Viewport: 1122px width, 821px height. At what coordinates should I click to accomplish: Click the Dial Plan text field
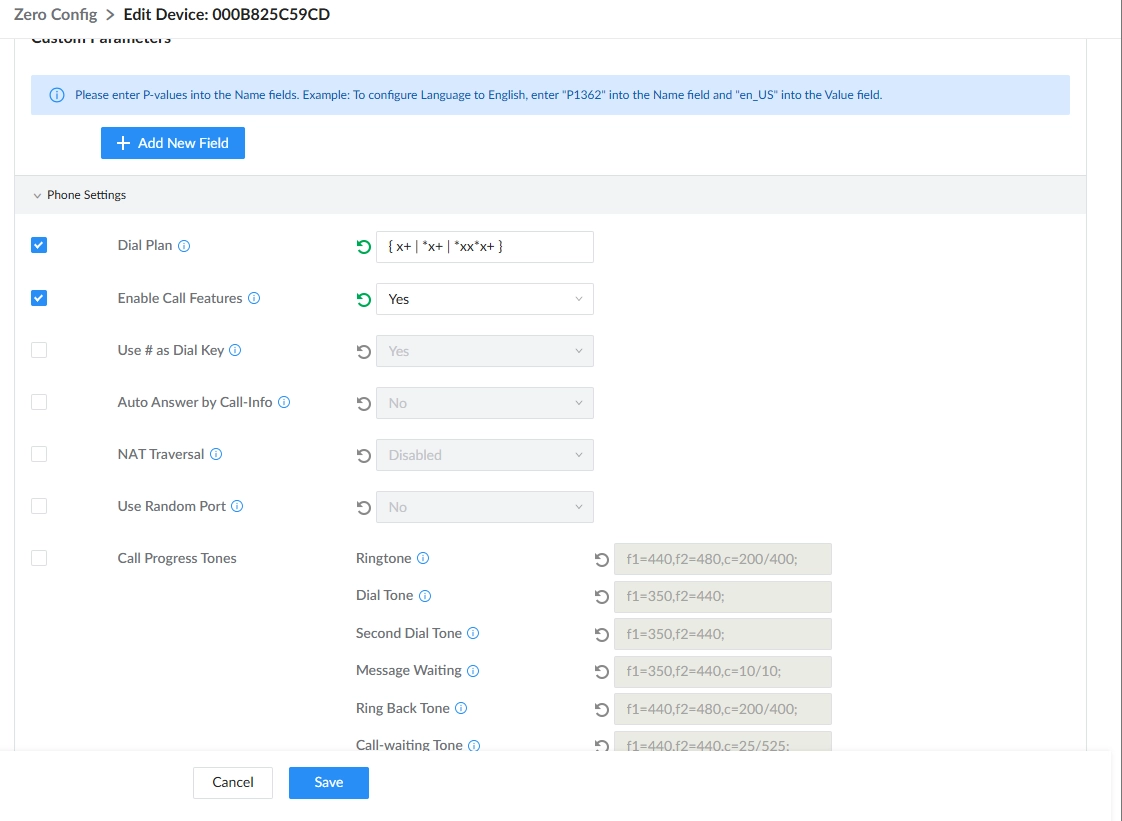pyautogui.click(x=484, y=247)
